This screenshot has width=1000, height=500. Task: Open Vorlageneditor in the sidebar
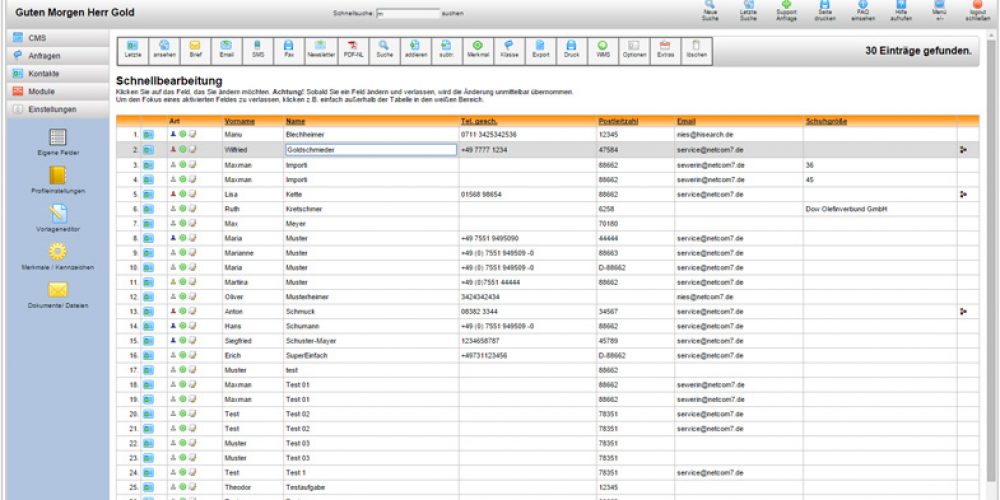coord(57,217)
